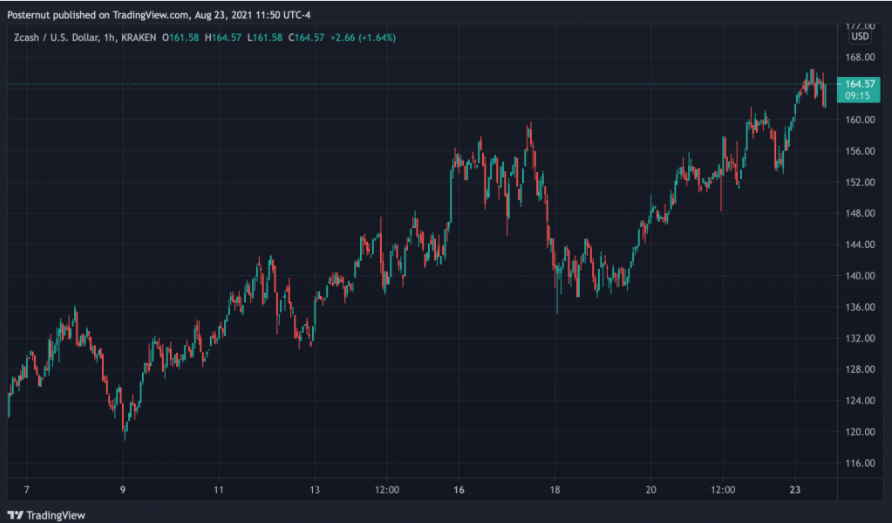Click the published header text with Aug 23, 2021

pos(159,15)
